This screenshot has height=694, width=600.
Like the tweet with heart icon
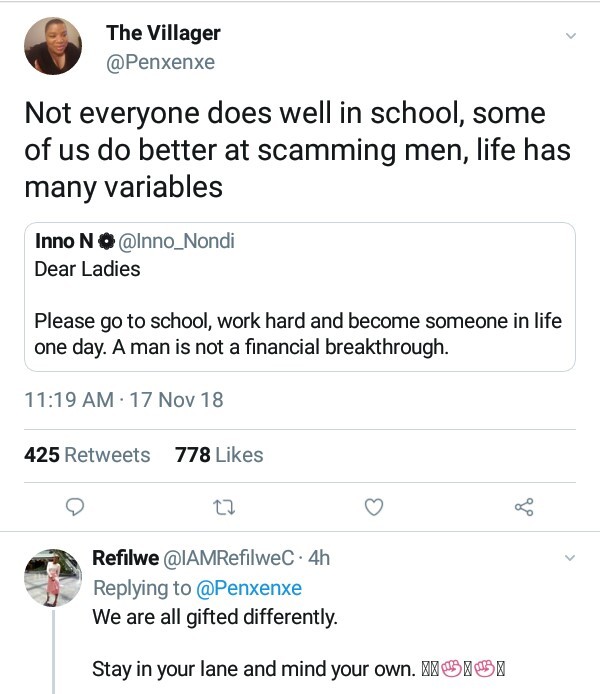373,508
